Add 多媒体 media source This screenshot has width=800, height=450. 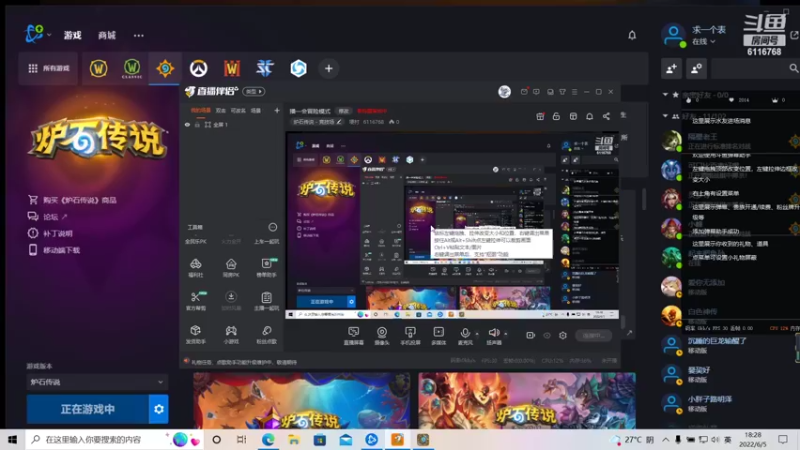point(439,336)
